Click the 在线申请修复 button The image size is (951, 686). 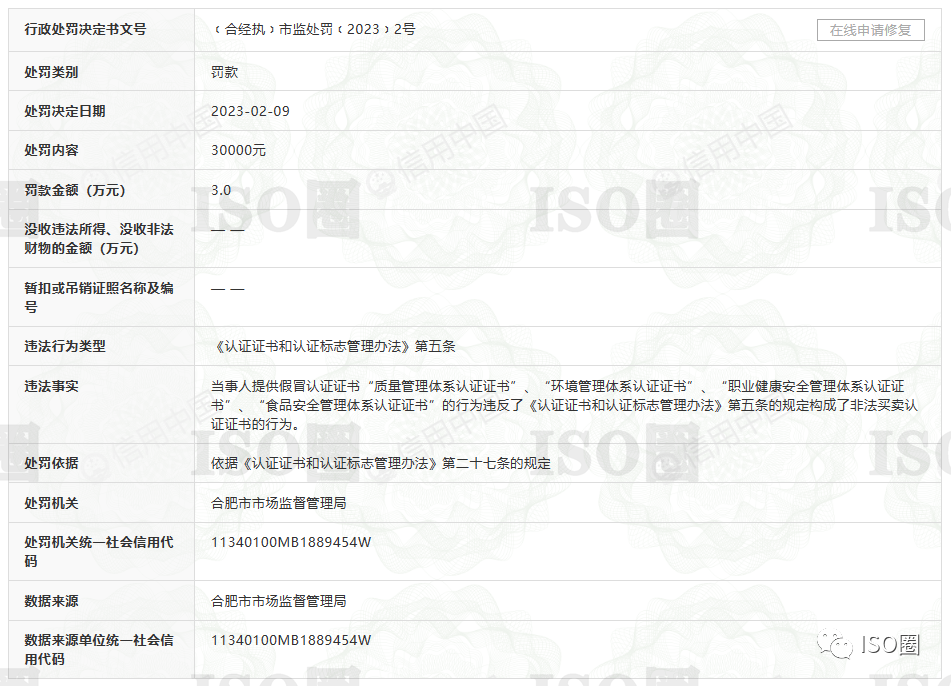[x=870, y=30]
